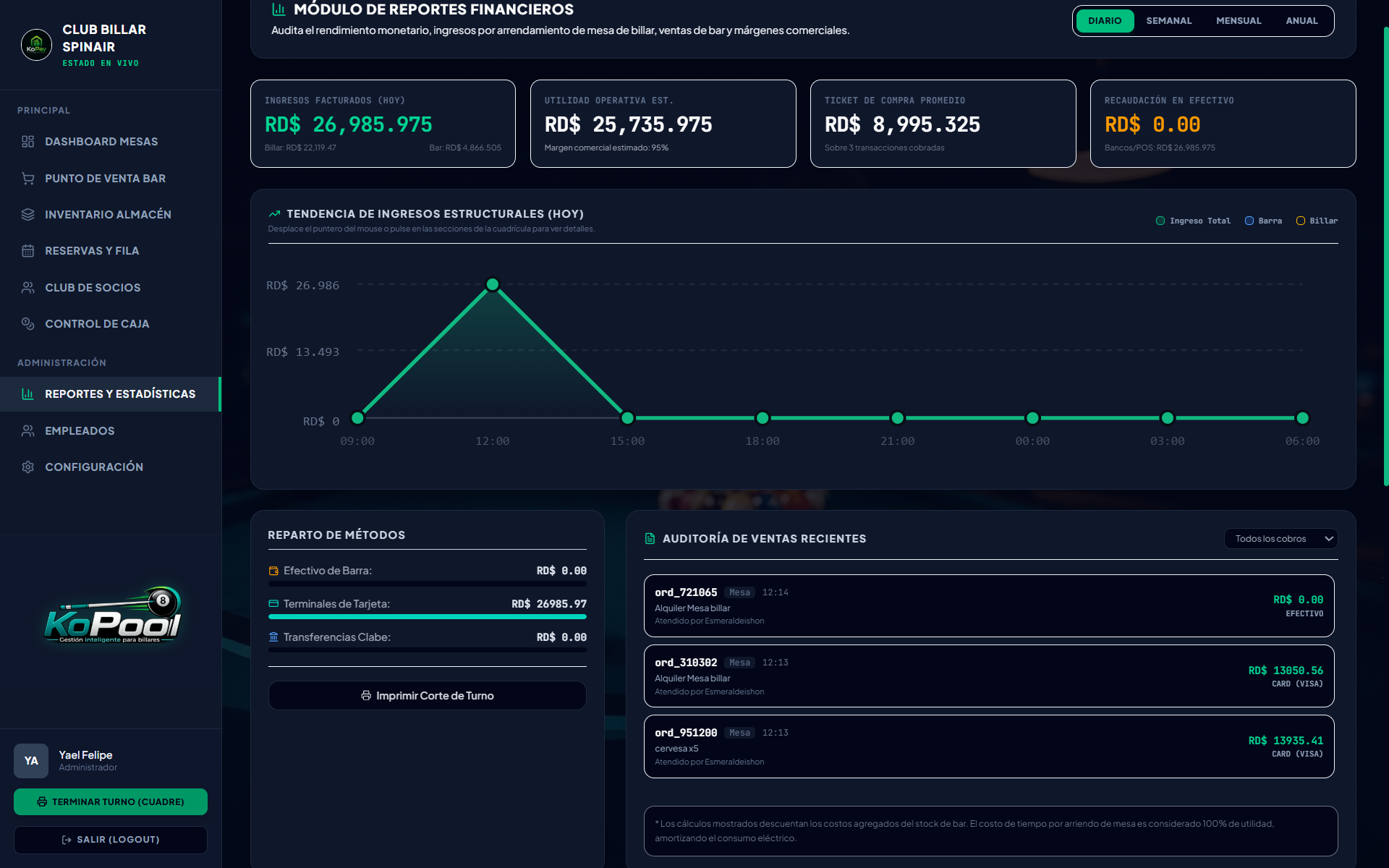The height and width of the screenshot is (868, 1389).
Task: Click Terminar Turno (Cuadre) button
Action: coord(111,801)
